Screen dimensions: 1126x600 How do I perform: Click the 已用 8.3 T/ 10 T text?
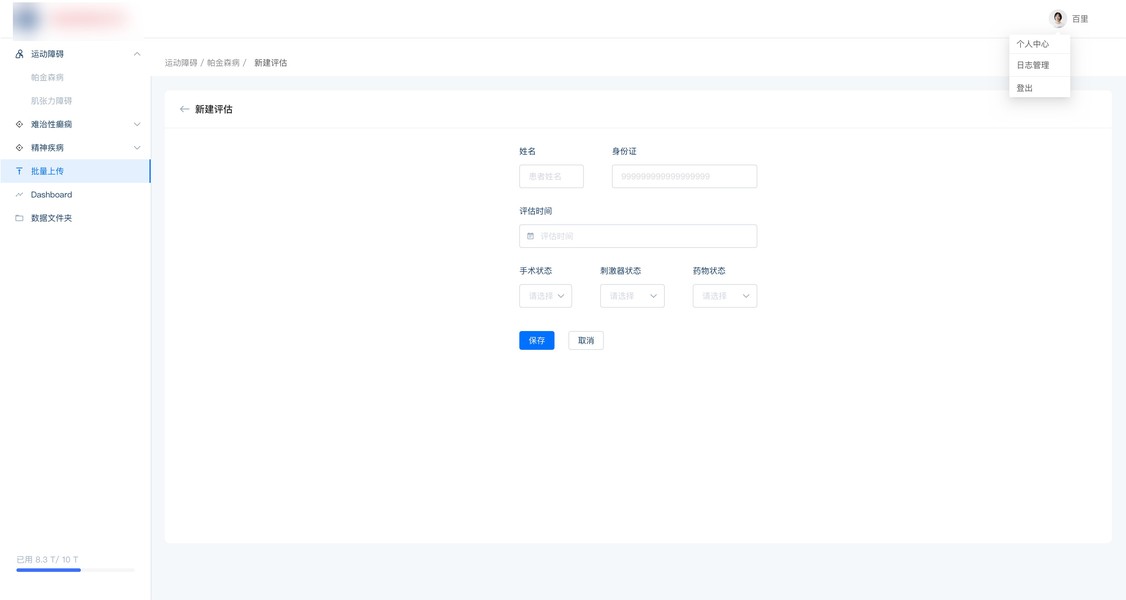[x=47, y=559]
